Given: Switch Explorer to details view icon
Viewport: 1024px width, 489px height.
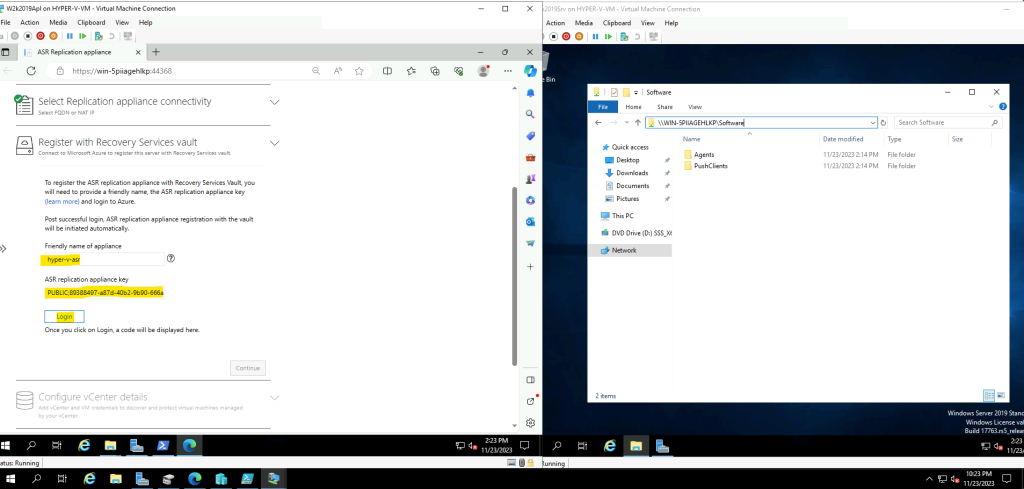Looking at the screenshot, I should [x=989, y=396].
